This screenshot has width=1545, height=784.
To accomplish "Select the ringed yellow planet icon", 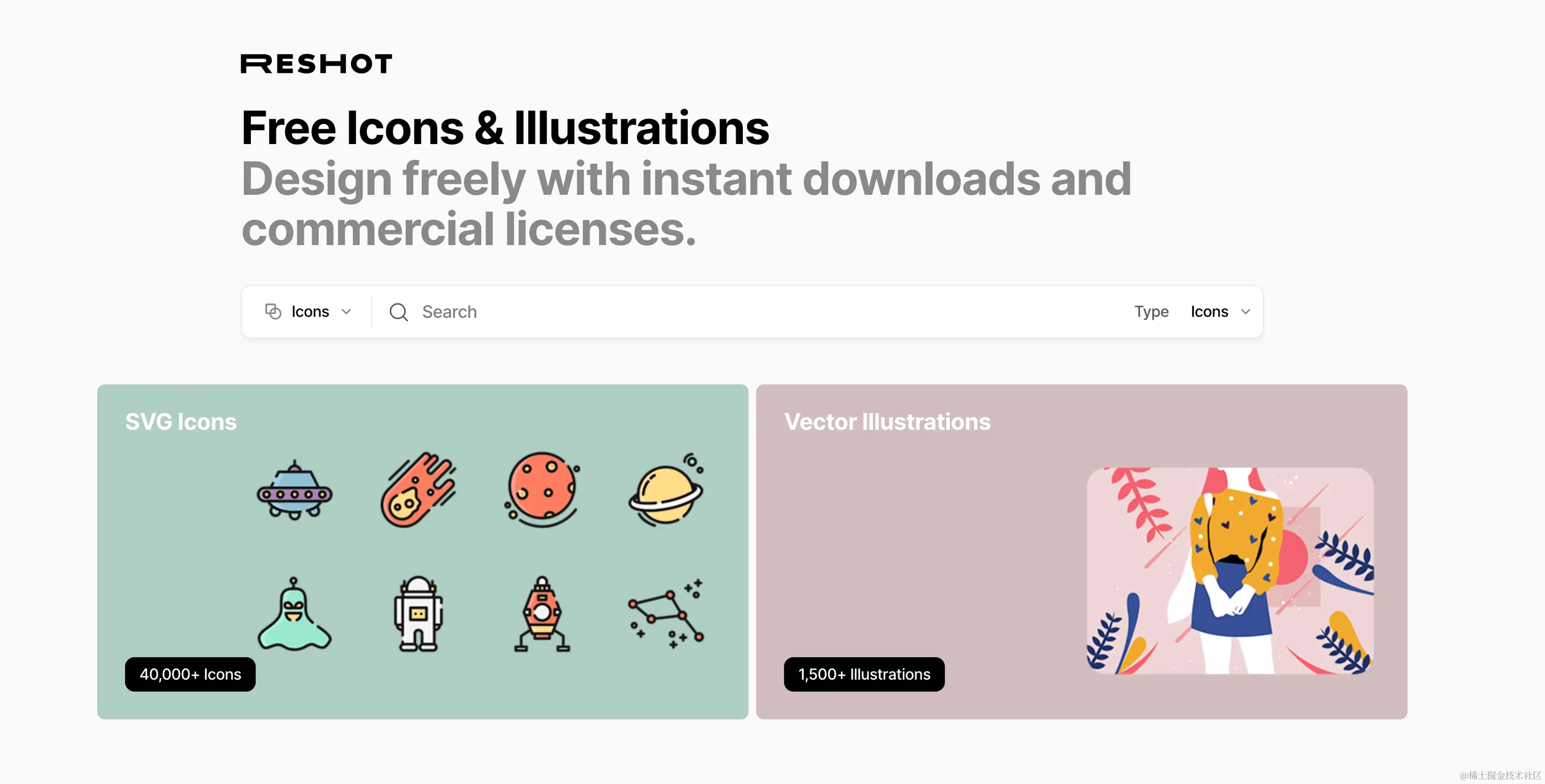I will pyautogui.click(x=666, y=490).
